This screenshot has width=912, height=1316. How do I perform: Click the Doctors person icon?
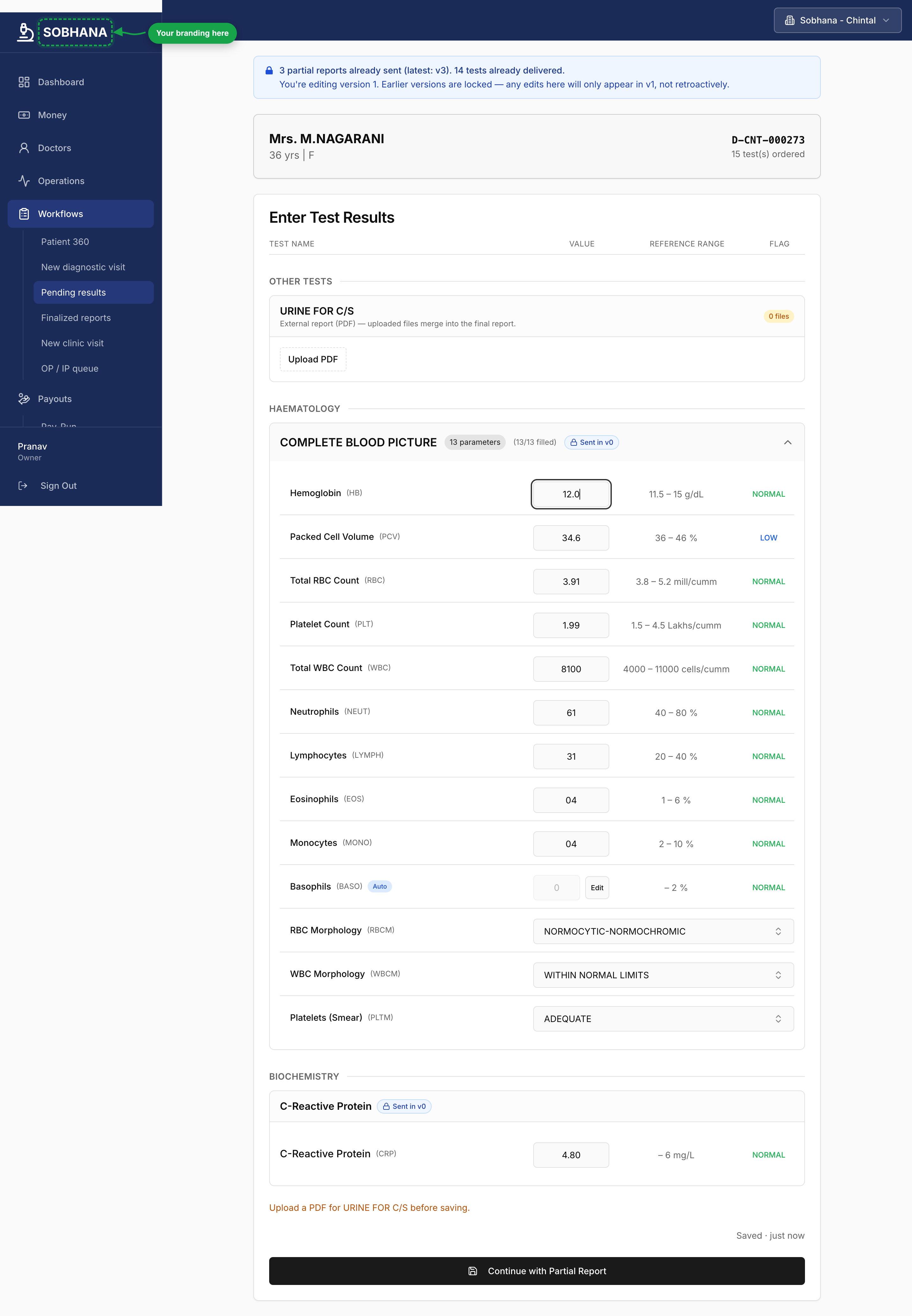coord(24,148)
